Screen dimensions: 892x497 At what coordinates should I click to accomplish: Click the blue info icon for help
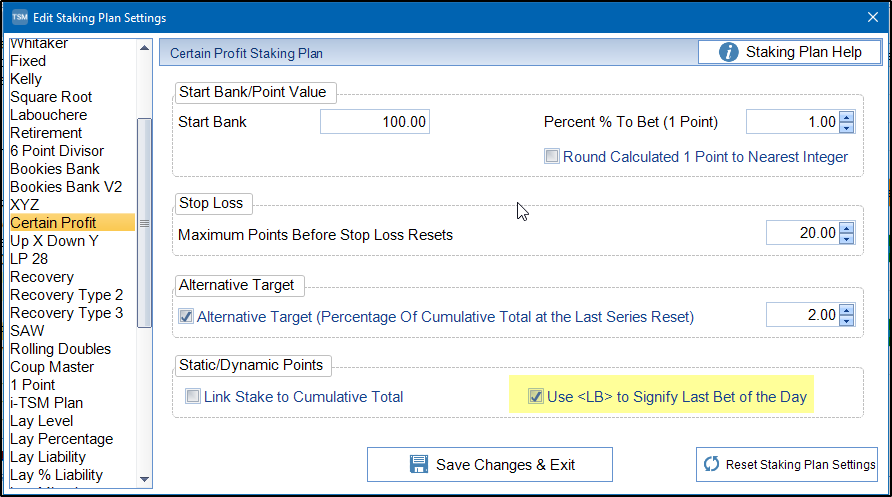(x=729, y=52)
